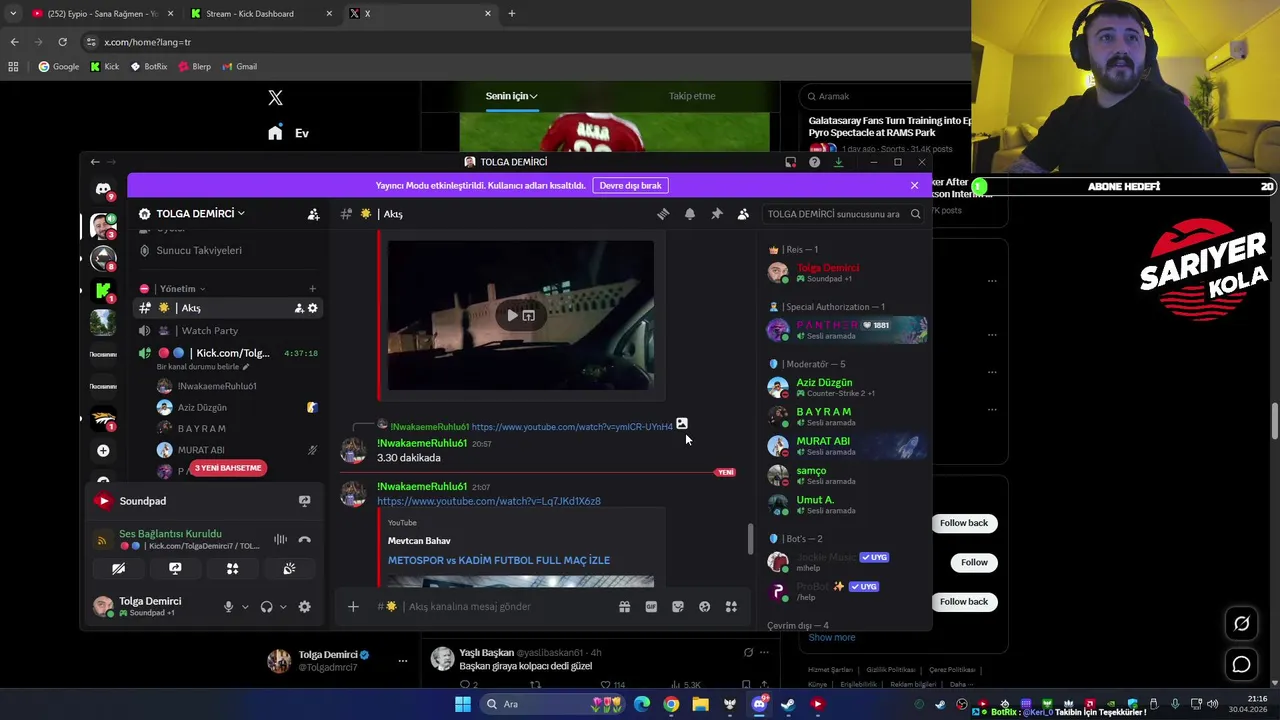Add channel plus next to Yönetim

click(312, 289)
